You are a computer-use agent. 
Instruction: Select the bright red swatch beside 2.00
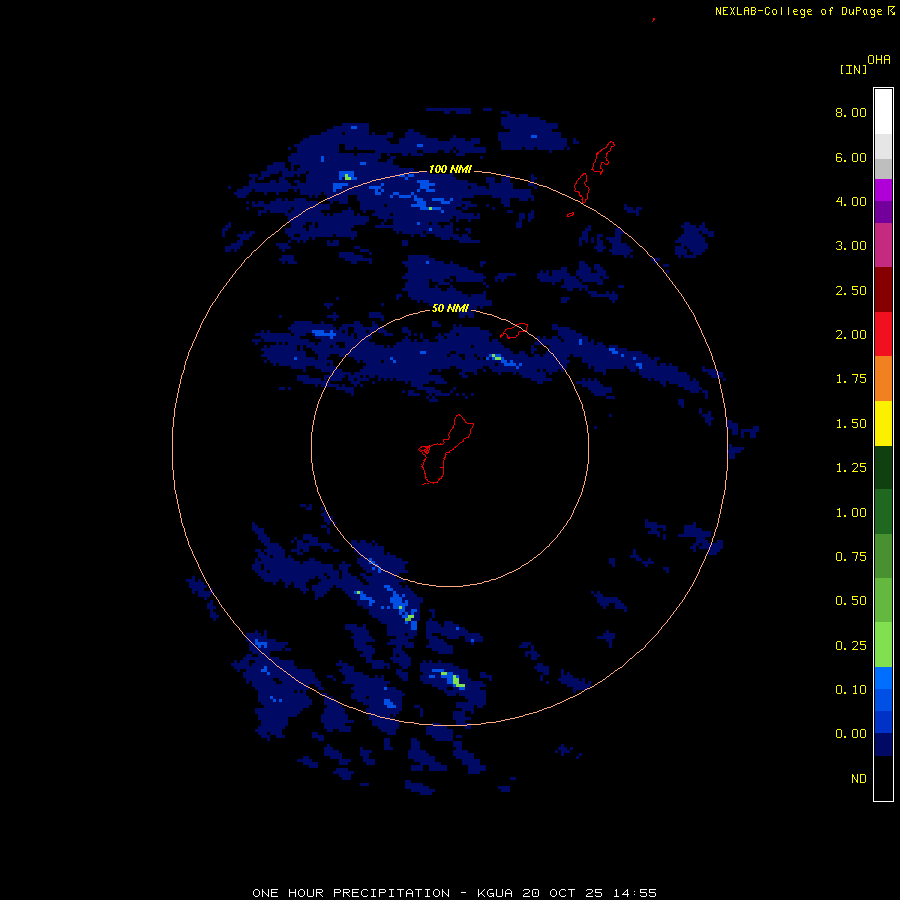(883, 335)
